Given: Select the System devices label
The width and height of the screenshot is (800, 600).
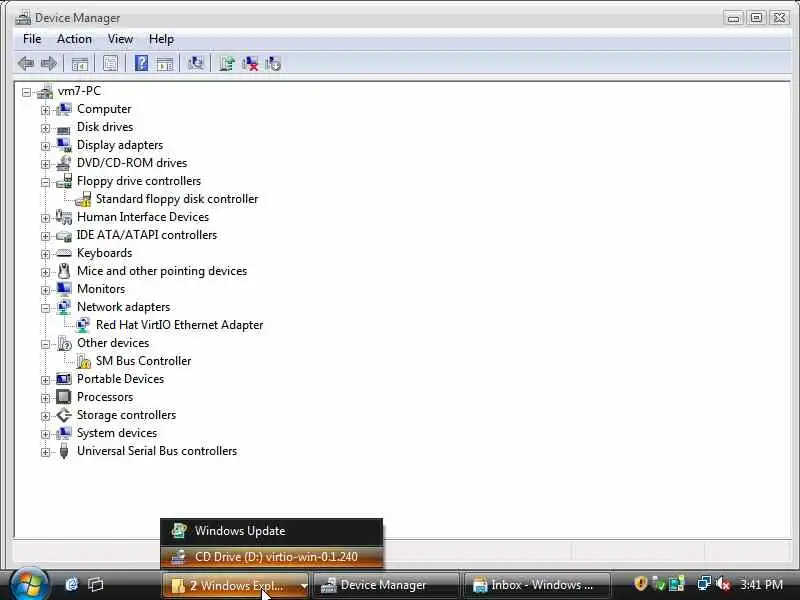Looking at the screenshot, I should (x=117, y=433).
